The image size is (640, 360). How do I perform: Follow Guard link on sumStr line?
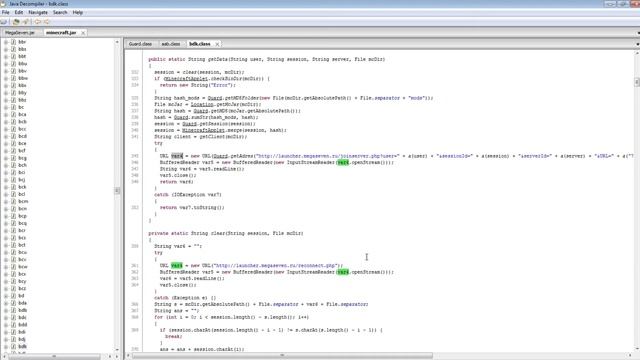[181, 117]
